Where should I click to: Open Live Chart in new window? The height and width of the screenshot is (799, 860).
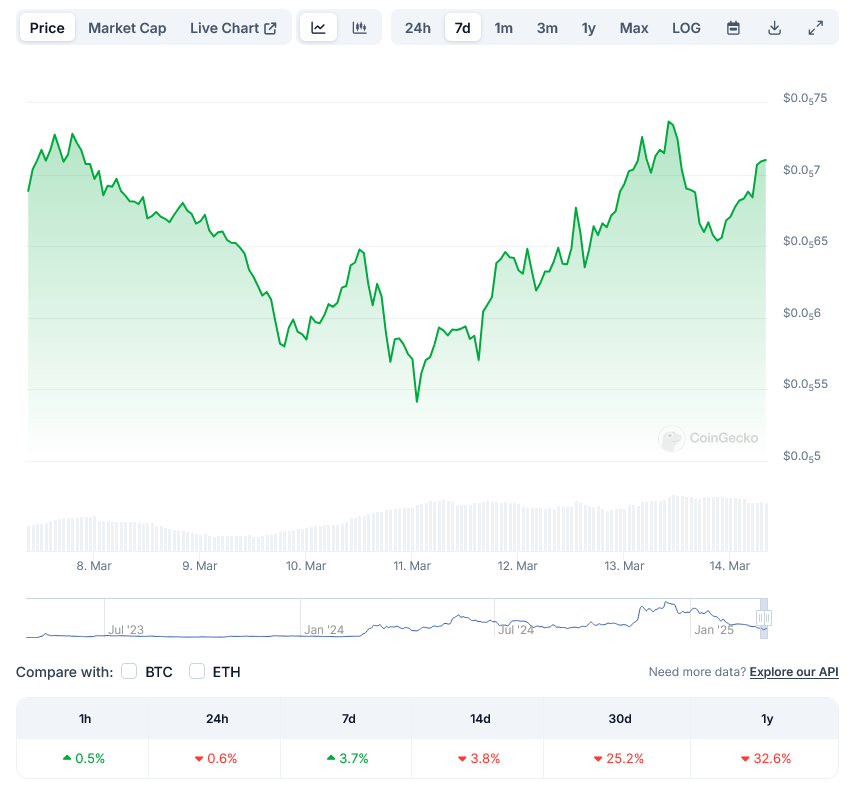click(x=233, y=28)
